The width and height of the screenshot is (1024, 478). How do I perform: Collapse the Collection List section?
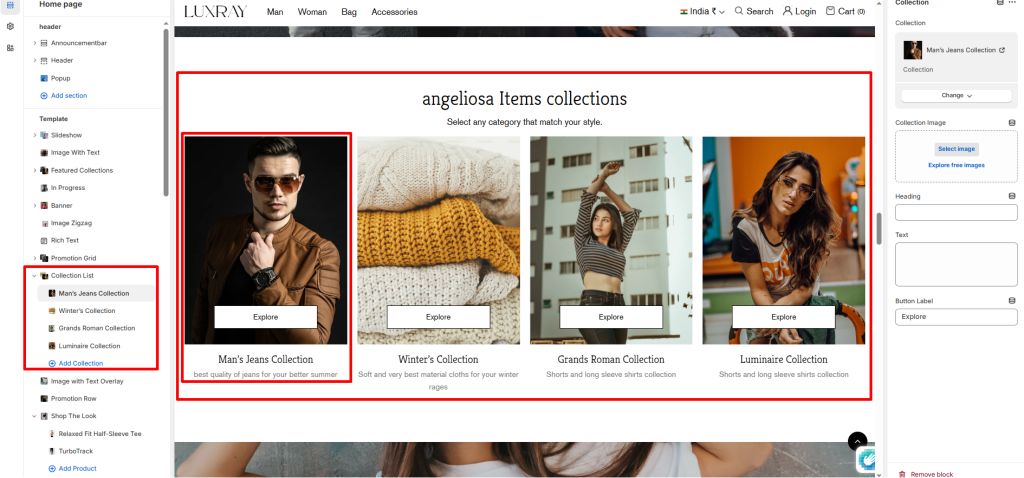(35, 276)
